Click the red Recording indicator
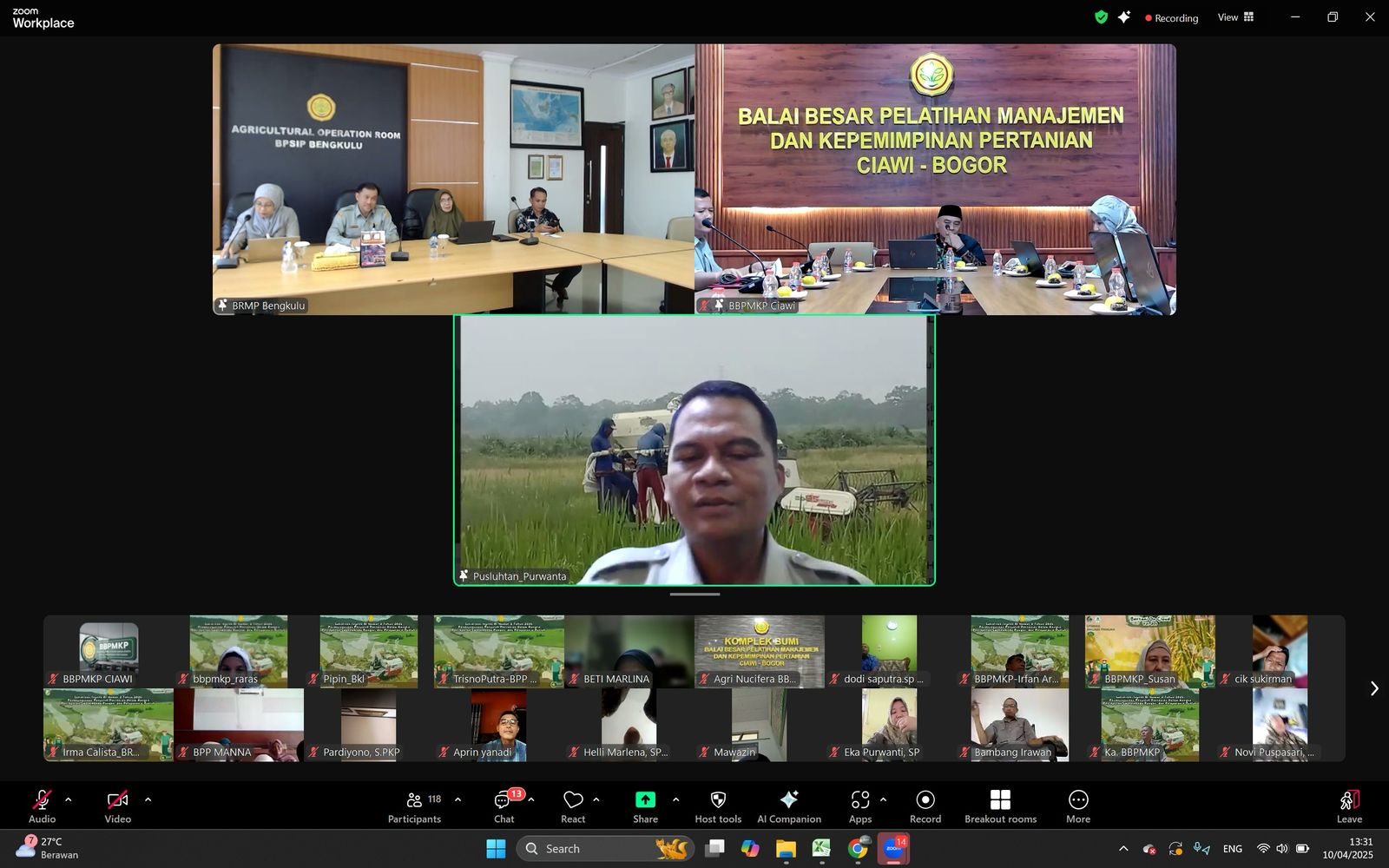This screenshot has height=868, width=1389. click(x=1171, y=17)
